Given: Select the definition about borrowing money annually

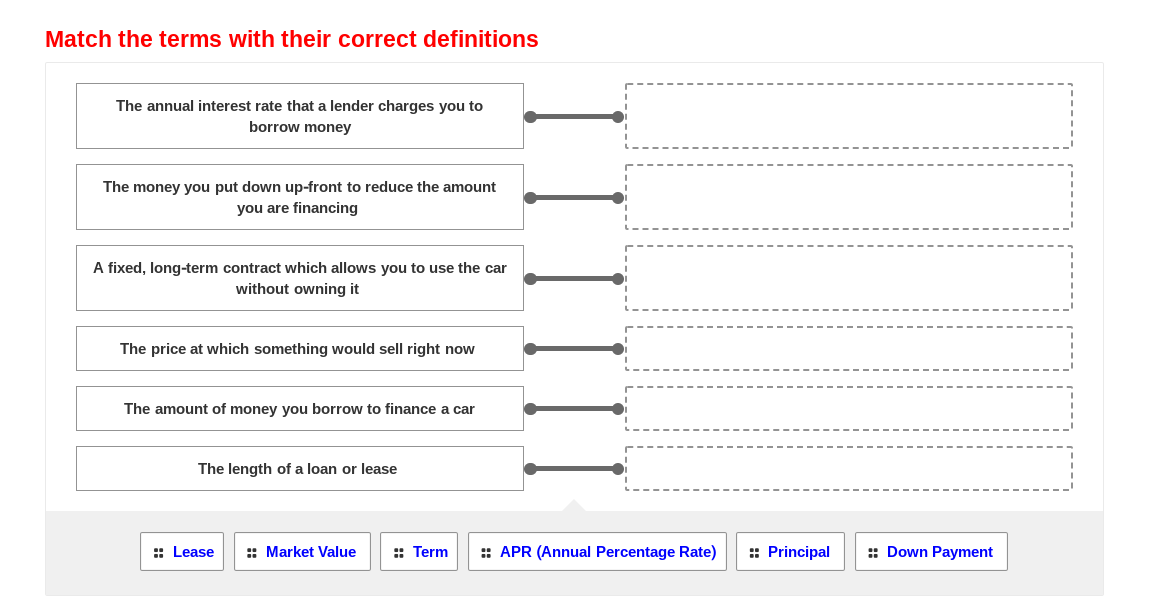Looking at the screenshot, I should coord(299,116).
